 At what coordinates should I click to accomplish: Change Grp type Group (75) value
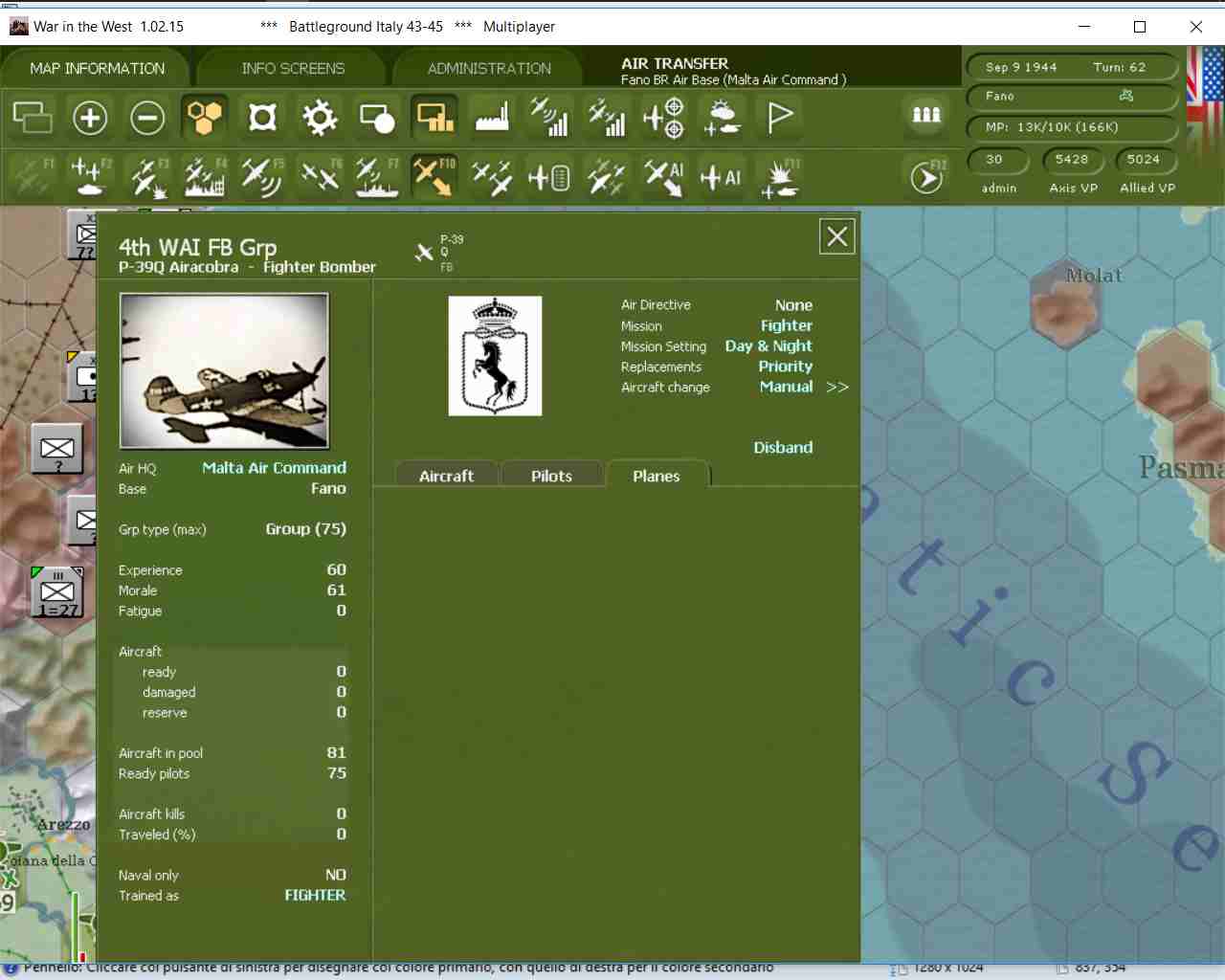click(306, 529)
